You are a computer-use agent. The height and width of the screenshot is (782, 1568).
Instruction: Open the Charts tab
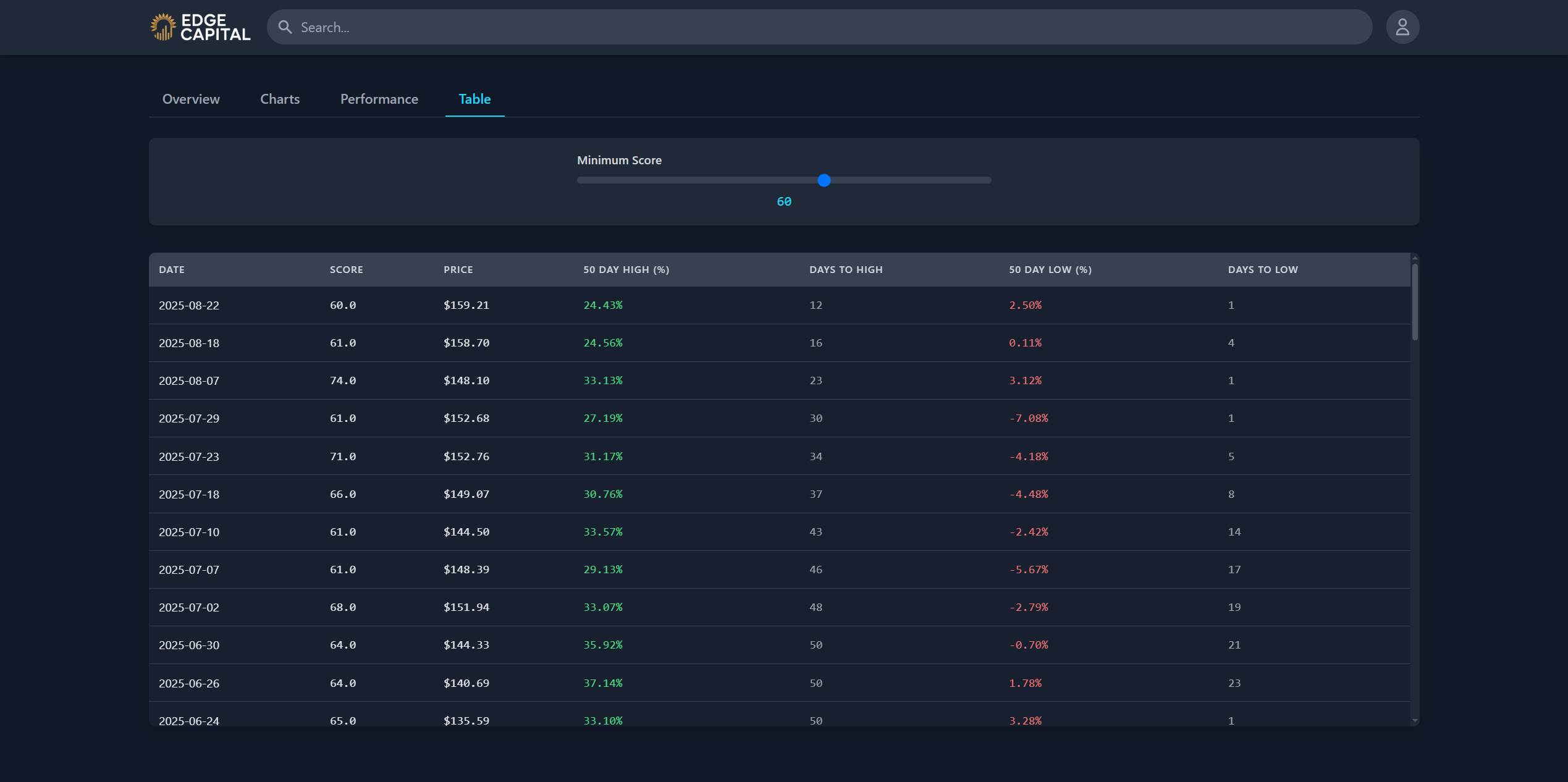coord(280,99)
